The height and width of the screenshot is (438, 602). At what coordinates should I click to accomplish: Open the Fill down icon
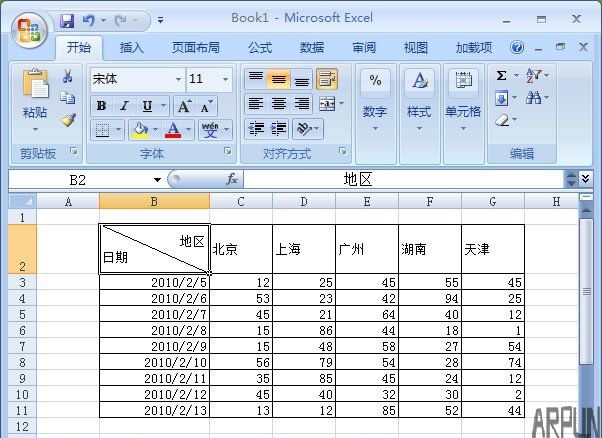[501, 98]
